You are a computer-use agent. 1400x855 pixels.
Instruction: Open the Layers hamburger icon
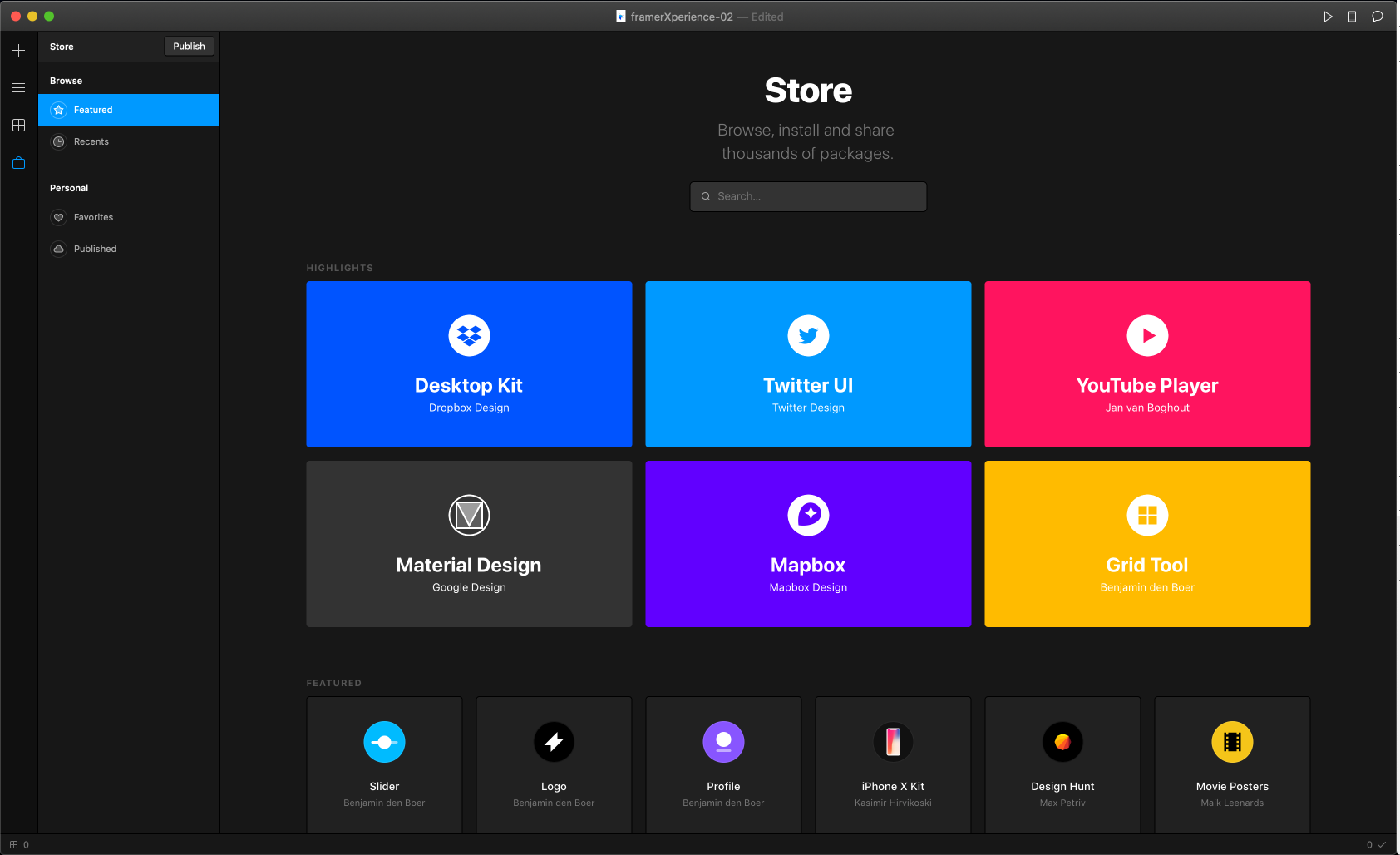18,87
